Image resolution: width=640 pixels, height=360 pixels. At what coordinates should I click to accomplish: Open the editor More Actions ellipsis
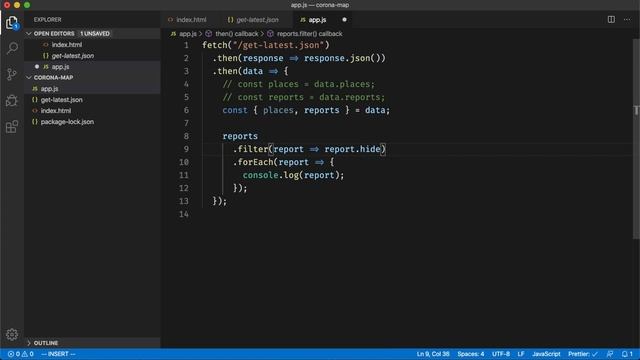coord(627,20)
